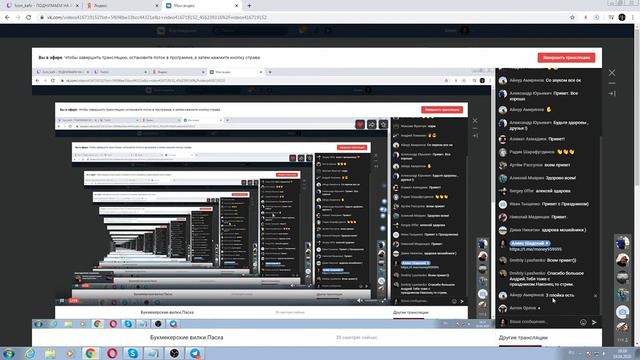Close the video viewer with X icon
This screenshot has height=360, width=640.
(x=612, y=73)
